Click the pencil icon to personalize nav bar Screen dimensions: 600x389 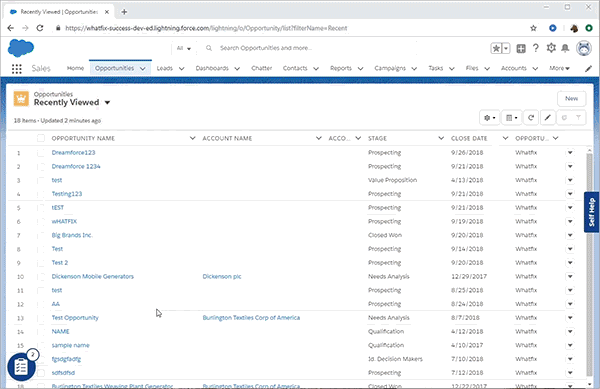(589, 69)
